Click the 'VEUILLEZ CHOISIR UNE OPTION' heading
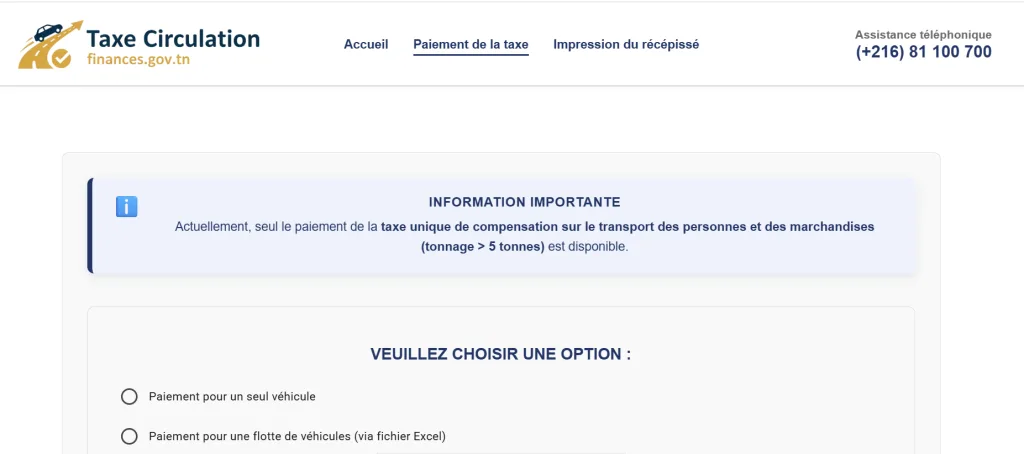Viewport: 1024px width, 454px height. (x=500, y=354)
